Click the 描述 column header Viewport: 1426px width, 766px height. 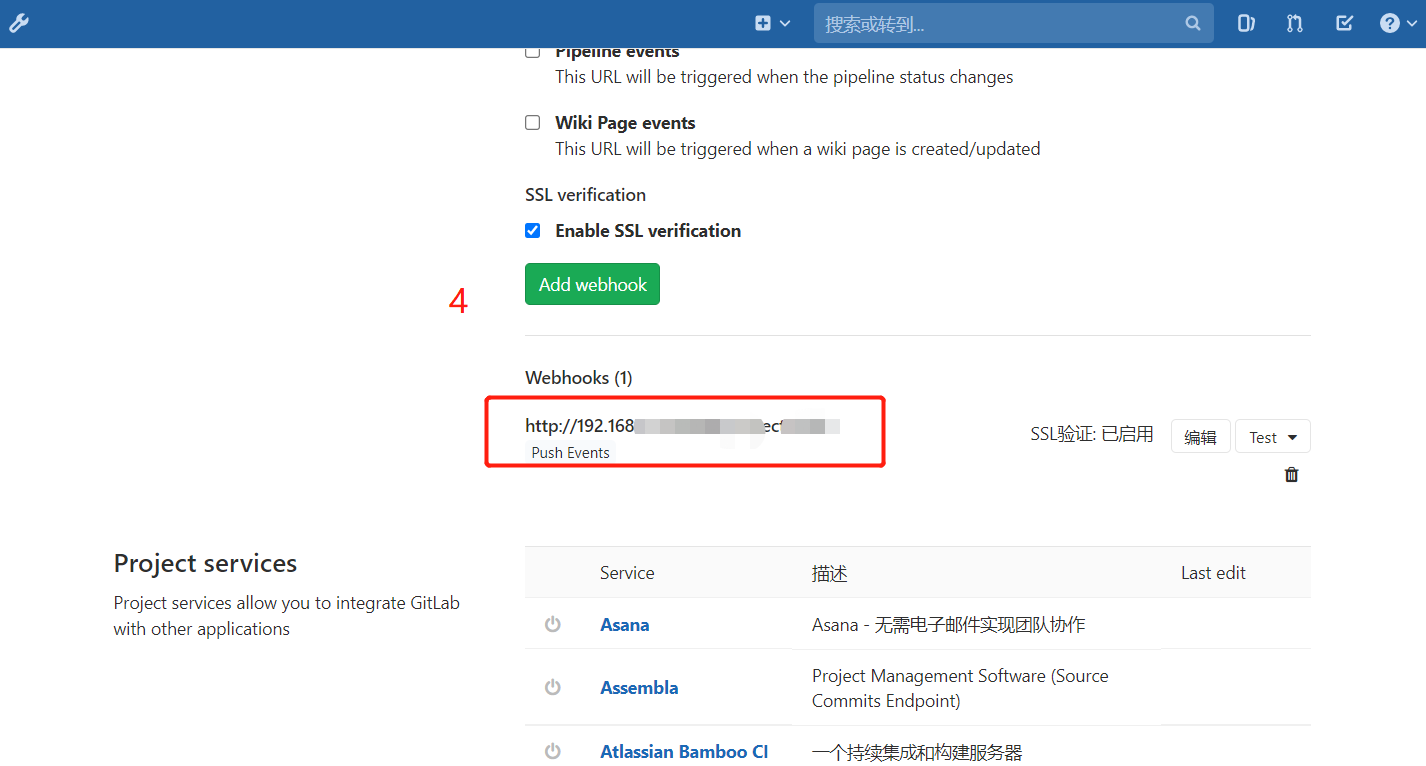830,574
